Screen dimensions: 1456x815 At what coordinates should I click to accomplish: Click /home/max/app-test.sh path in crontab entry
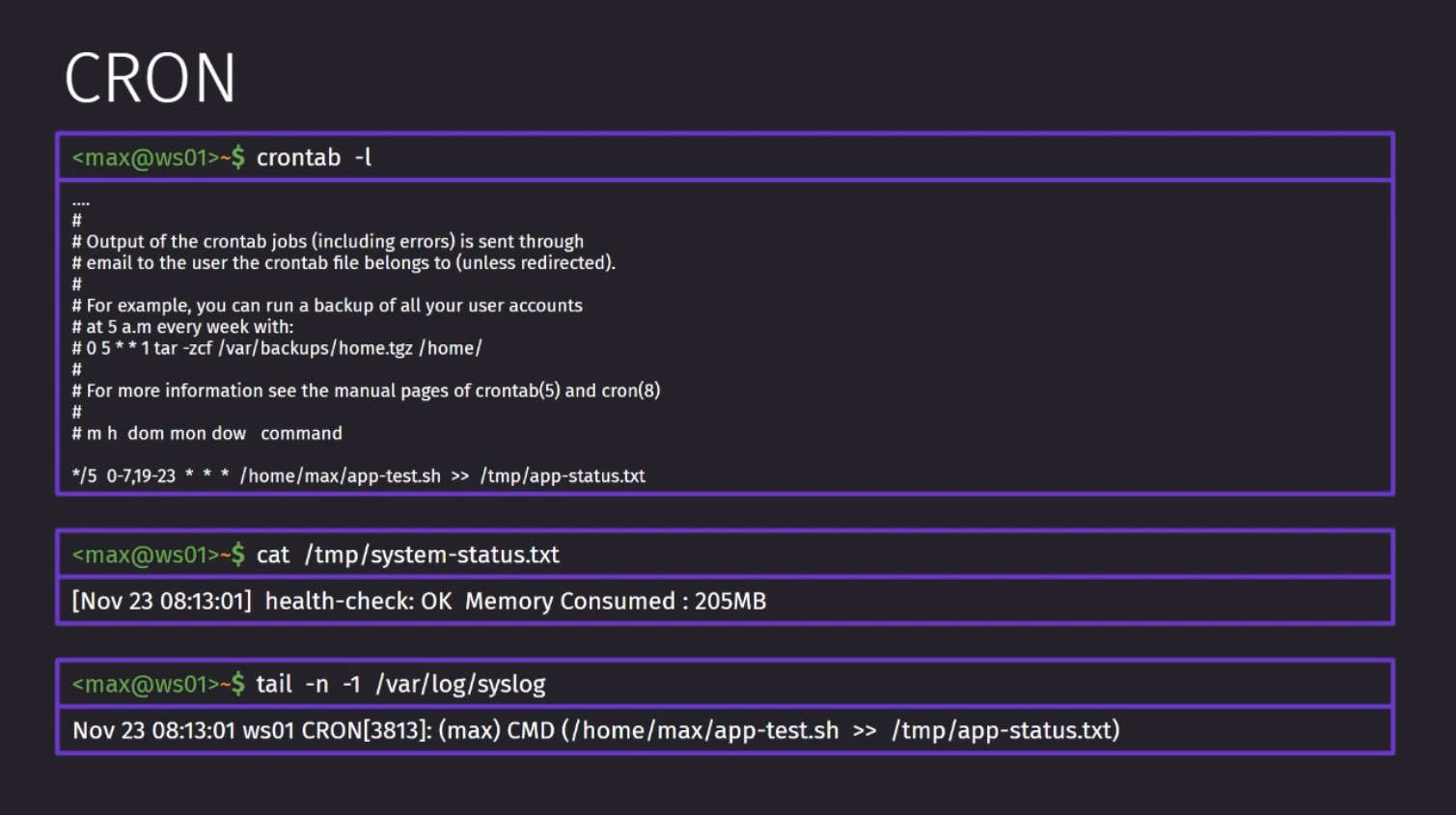click(x=341, y=475)
